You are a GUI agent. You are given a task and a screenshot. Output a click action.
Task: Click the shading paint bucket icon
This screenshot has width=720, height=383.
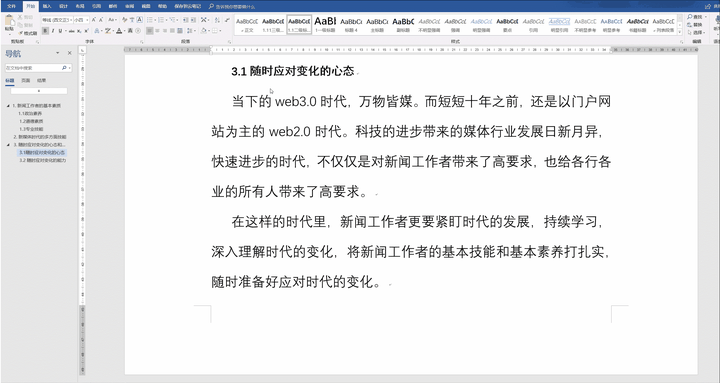tap(204, 31)
